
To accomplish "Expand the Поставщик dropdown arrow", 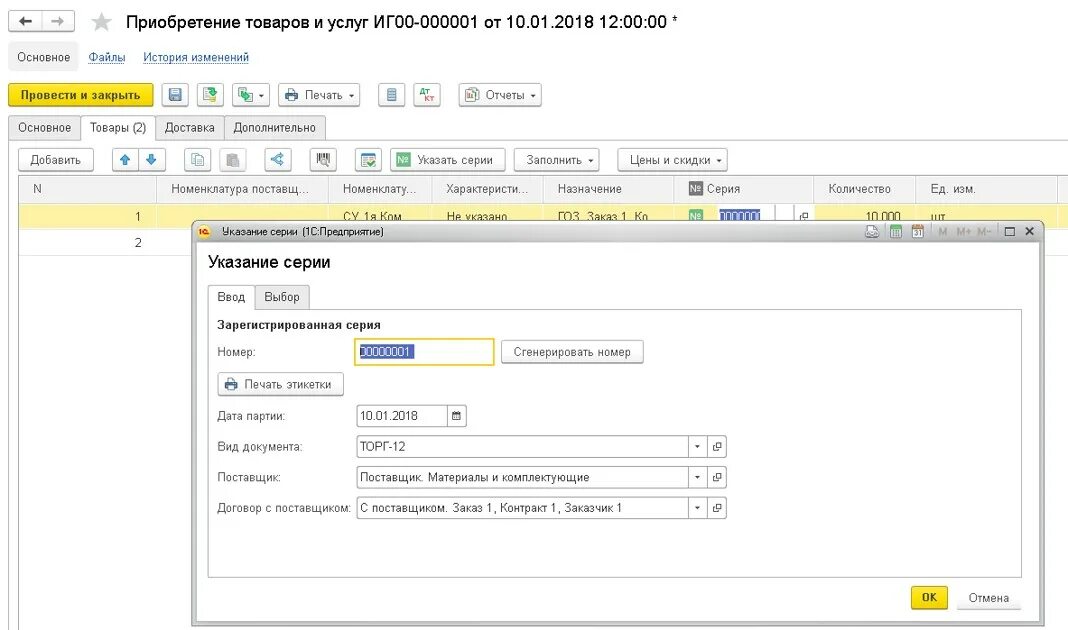I will pos(697,477).
